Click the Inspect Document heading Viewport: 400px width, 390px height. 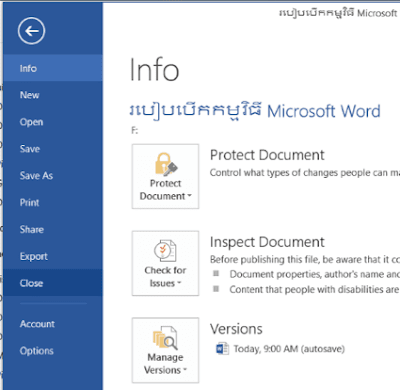(267, 242)
